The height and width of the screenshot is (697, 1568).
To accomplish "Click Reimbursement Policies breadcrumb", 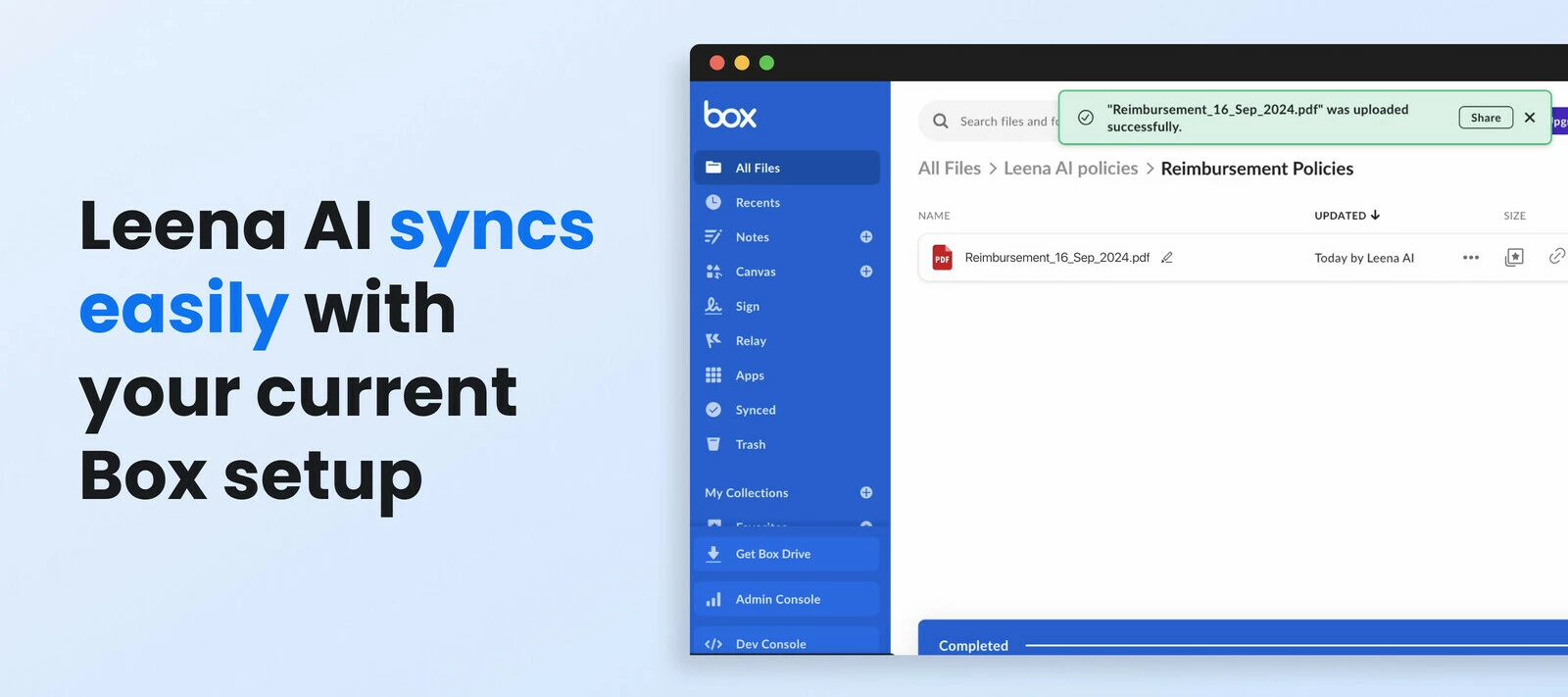I will [x=1257, y=169].
